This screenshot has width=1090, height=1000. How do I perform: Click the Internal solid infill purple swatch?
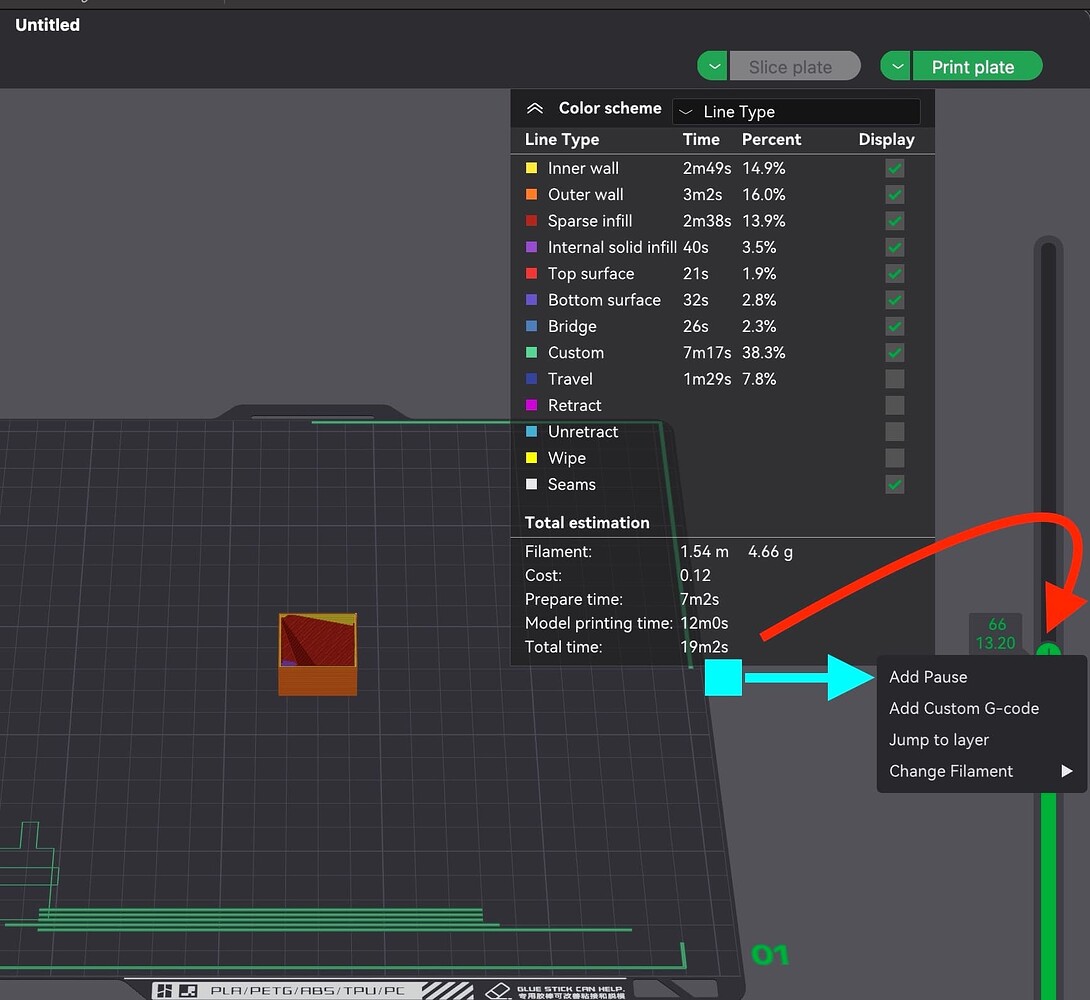(x=531, y=247)
